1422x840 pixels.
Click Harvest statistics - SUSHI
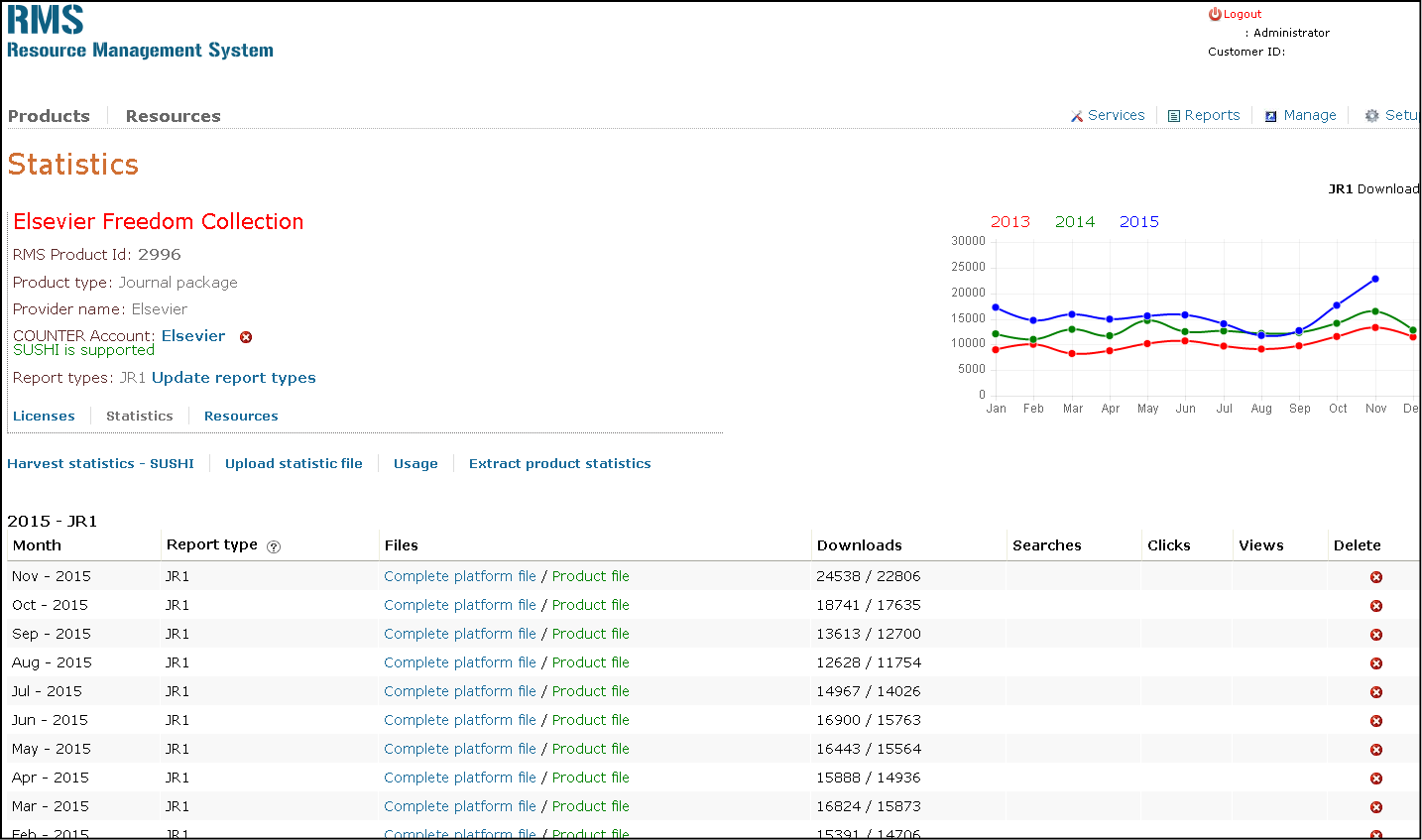(100, 464)
